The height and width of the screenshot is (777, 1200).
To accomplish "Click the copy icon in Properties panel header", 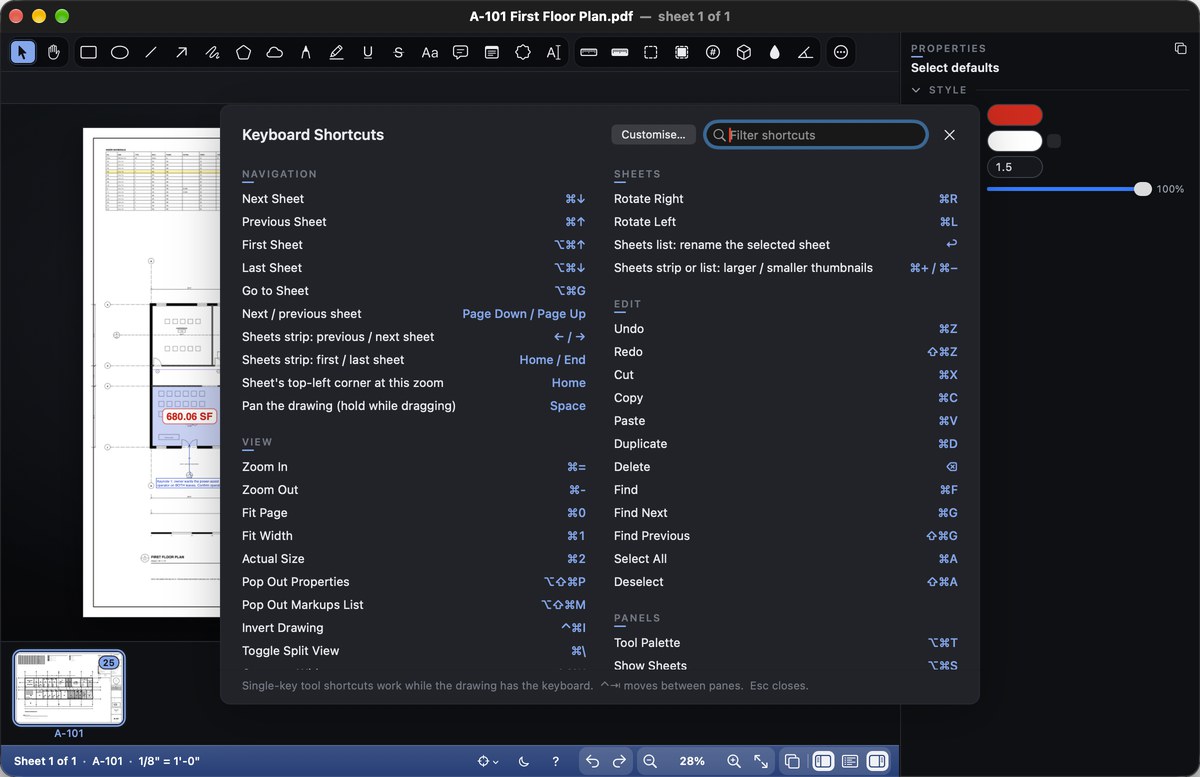I will (1180, 48).
